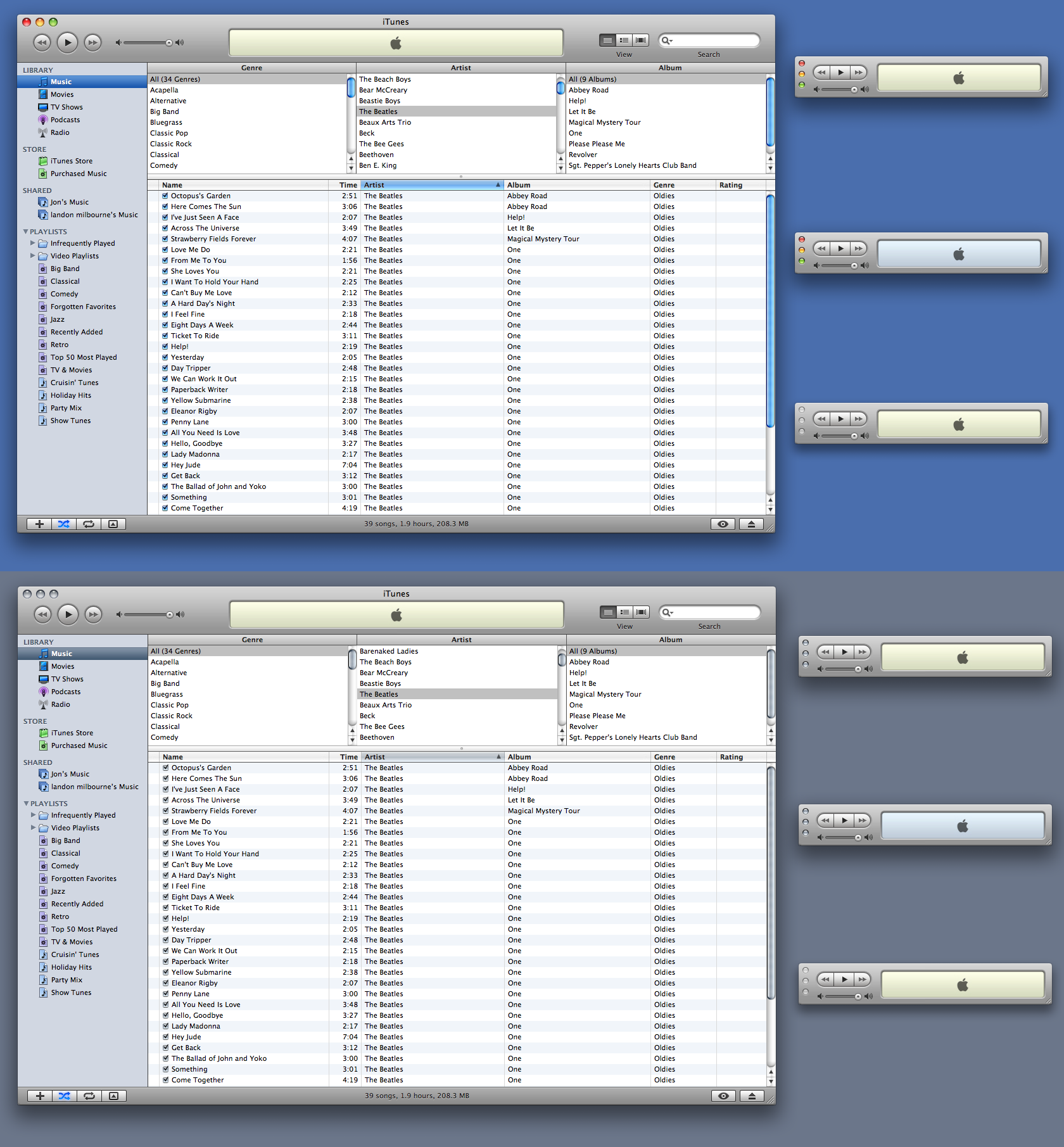Uncheck Lady Madonna in bottom iTunes window
This screenshot has height=1147, width=1064.
[x=166, y=1026]
